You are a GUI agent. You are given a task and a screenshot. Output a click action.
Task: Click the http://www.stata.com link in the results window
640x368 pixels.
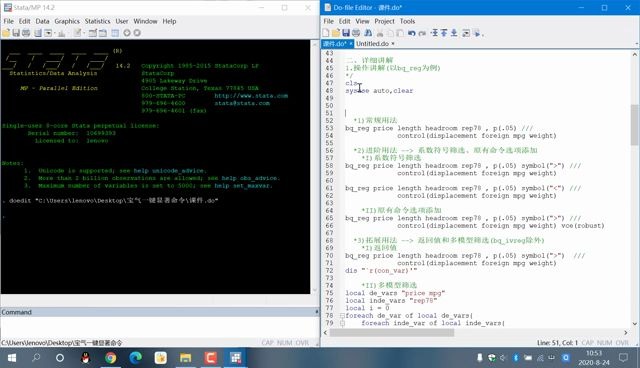251,96
